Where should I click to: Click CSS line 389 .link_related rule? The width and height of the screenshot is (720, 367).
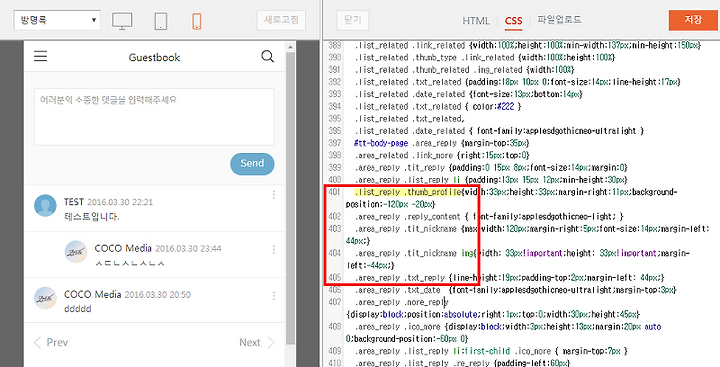(x=527, y=45)
